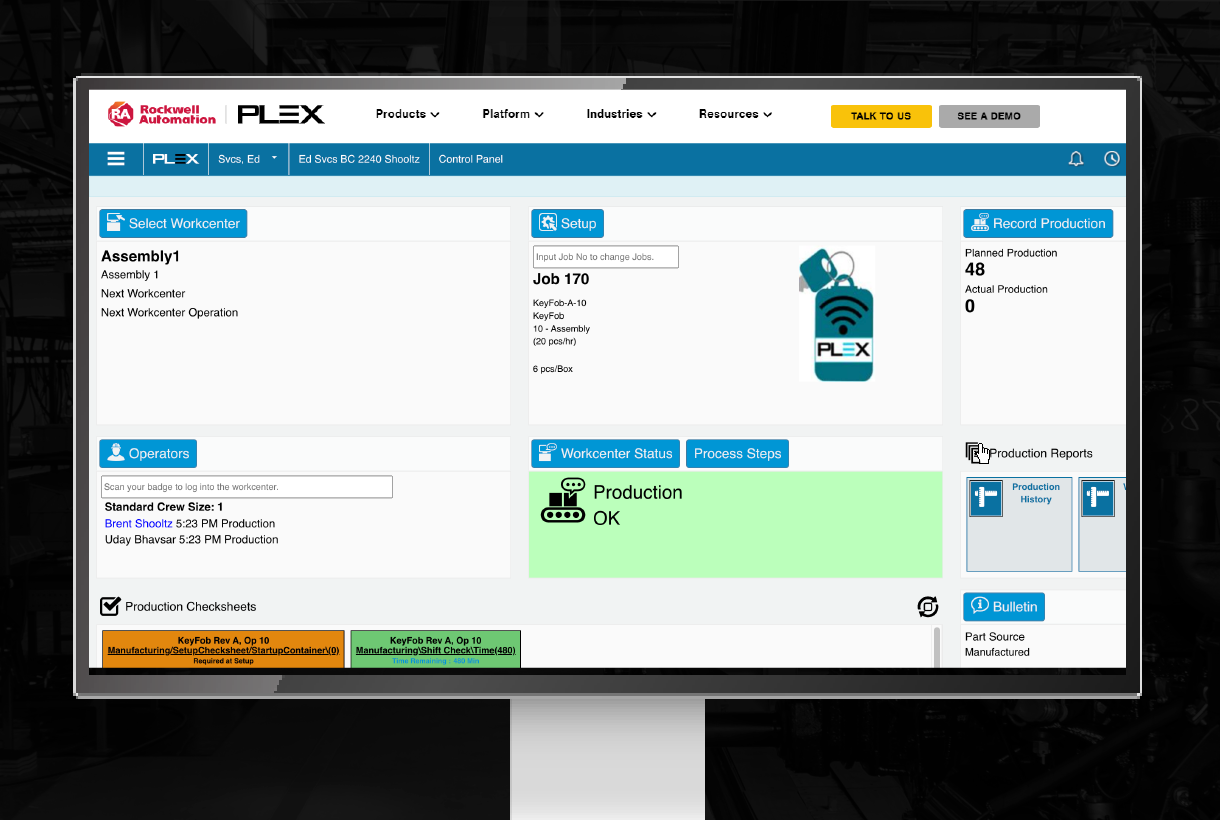Image resolution: width=1220 pixels, height=820 pixels.
Task: Expand the Platform menu
Action: pyautogui.click(x=513, y=114)
